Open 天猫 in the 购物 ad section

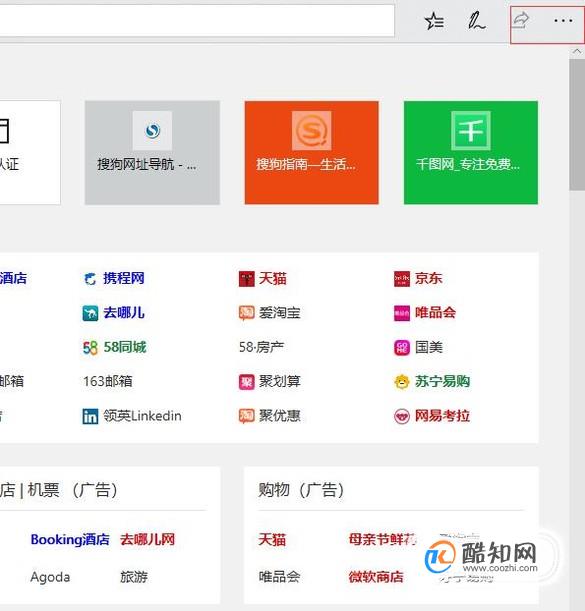point(272,540)
